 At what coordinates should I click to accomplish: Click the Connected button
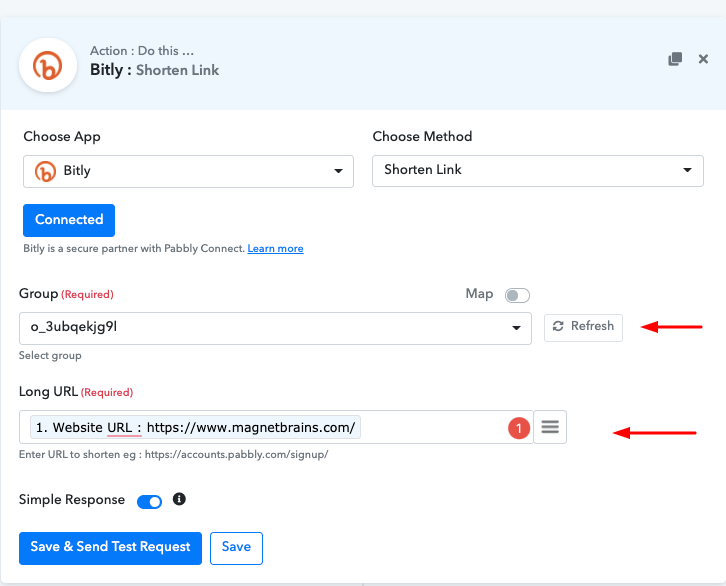click(69, 220)
